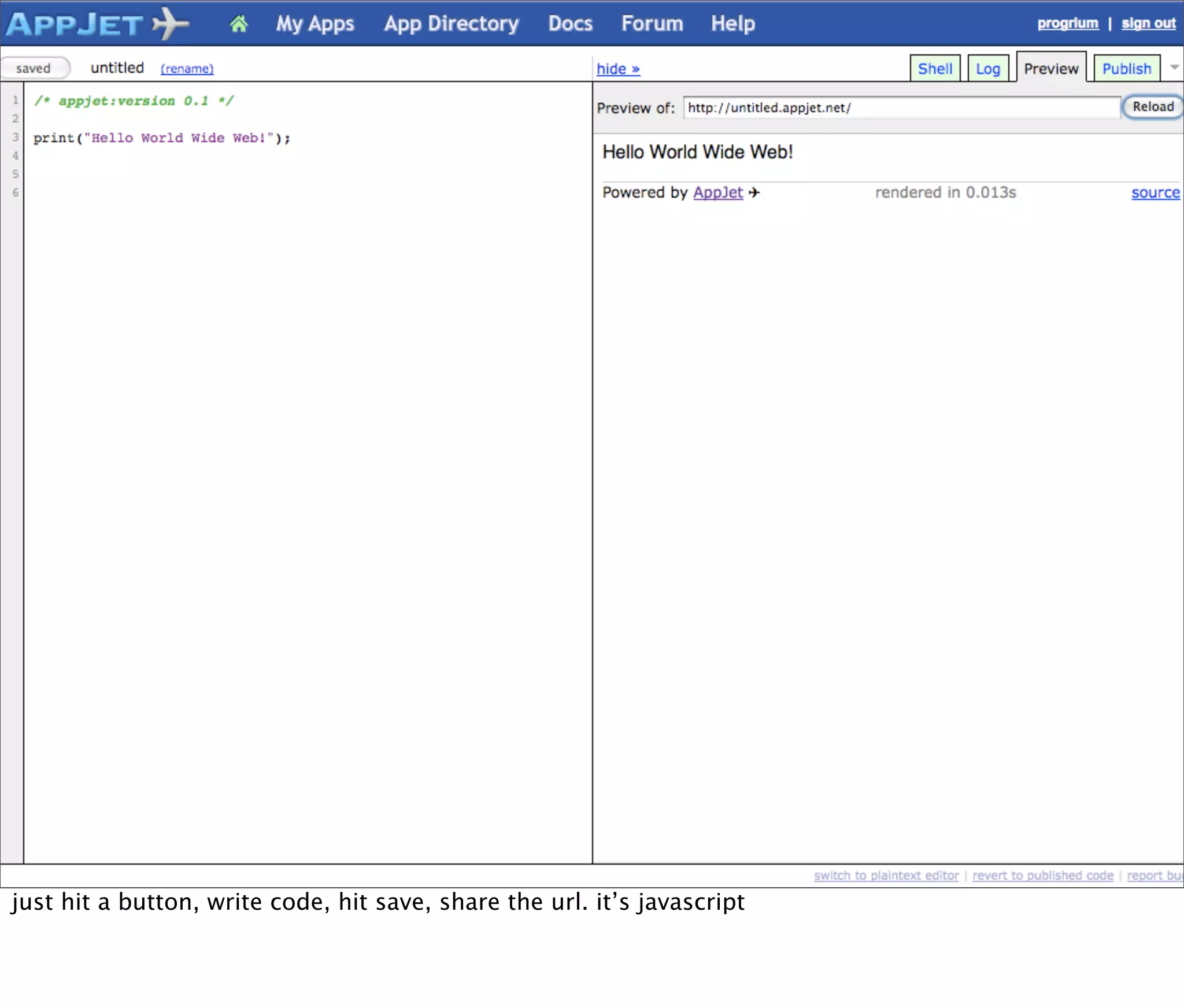Image resolution: width=1184 pixels, height=1008 pixels.
Task: Open the tabs dropdown arrow beside Publish
Action: (1174, 68)
